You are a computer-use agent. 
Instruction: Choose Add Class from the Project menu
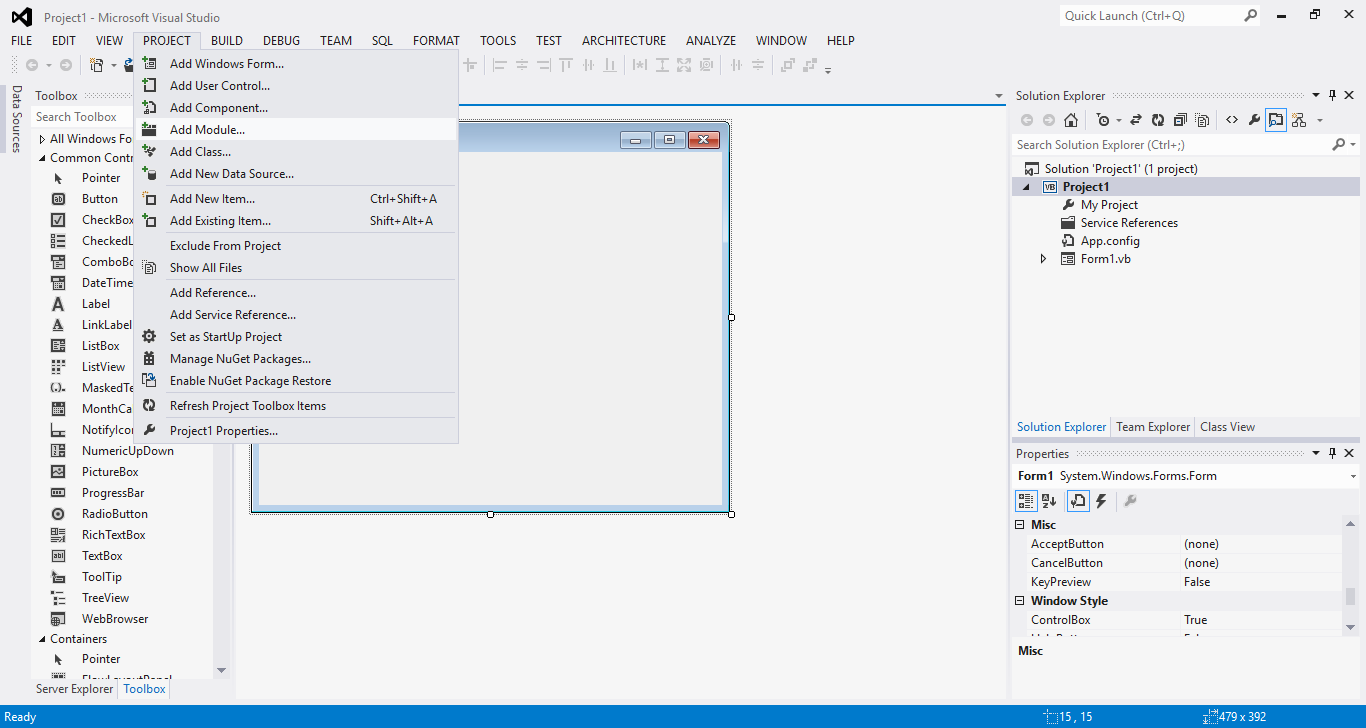tap(200, 151)
